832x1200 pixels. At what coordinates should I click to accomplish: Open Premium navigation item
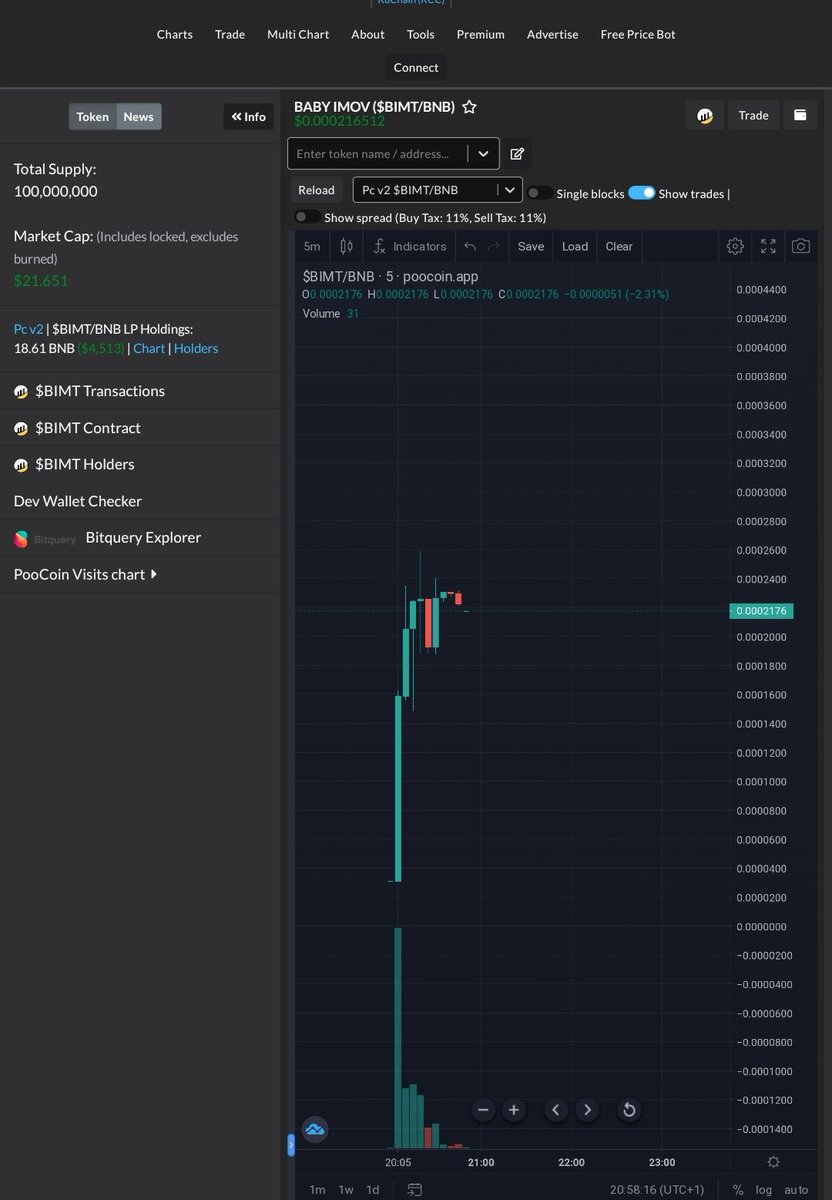tap(481, 34)
